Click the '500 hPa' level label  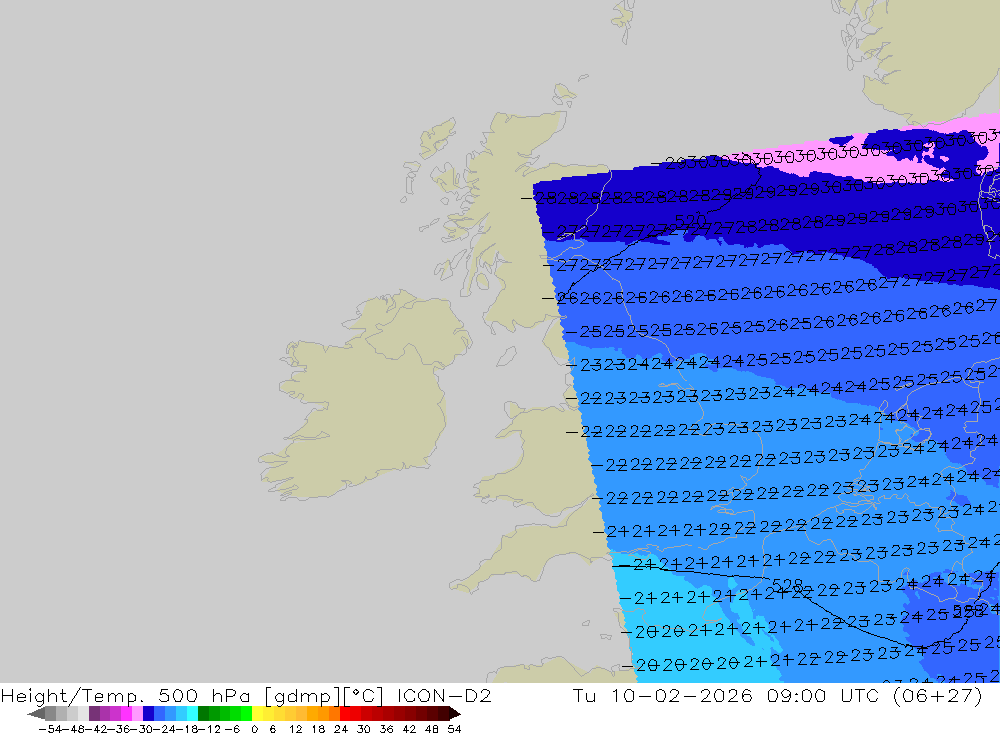coord(204,695)
